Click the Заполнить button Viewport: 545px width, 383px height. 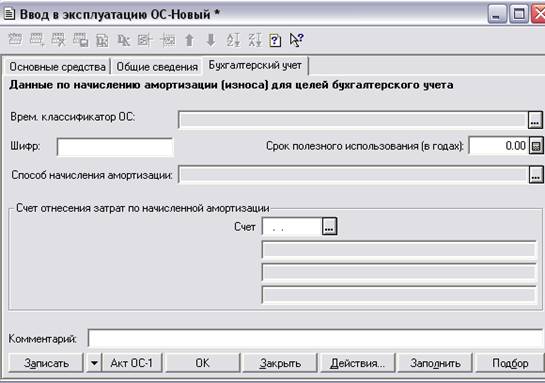pos(435,363)
